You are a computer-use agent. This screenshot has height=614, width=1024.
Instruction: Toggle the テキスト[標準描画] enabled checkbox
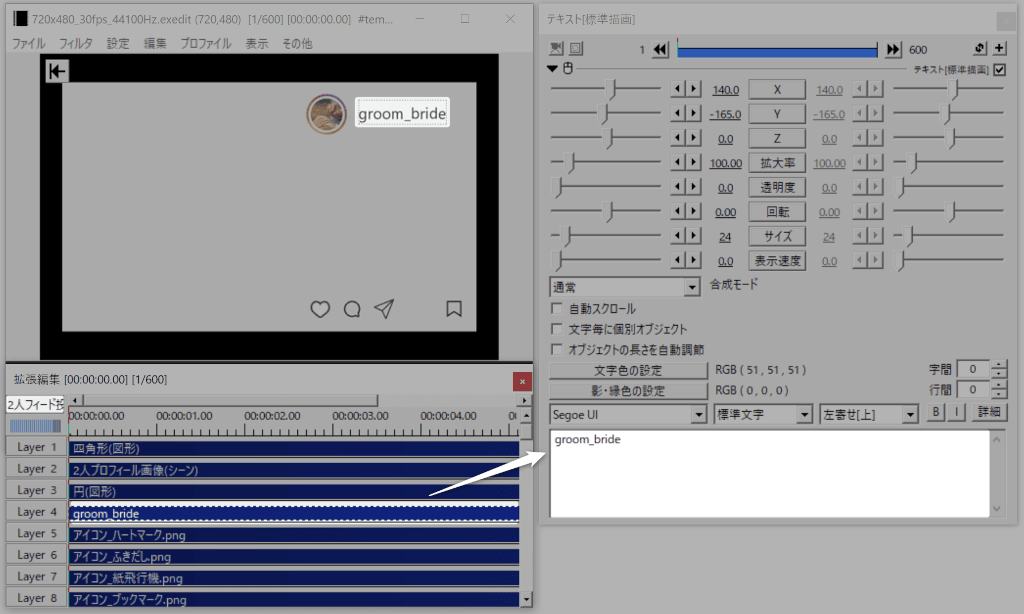pos(999,69)
